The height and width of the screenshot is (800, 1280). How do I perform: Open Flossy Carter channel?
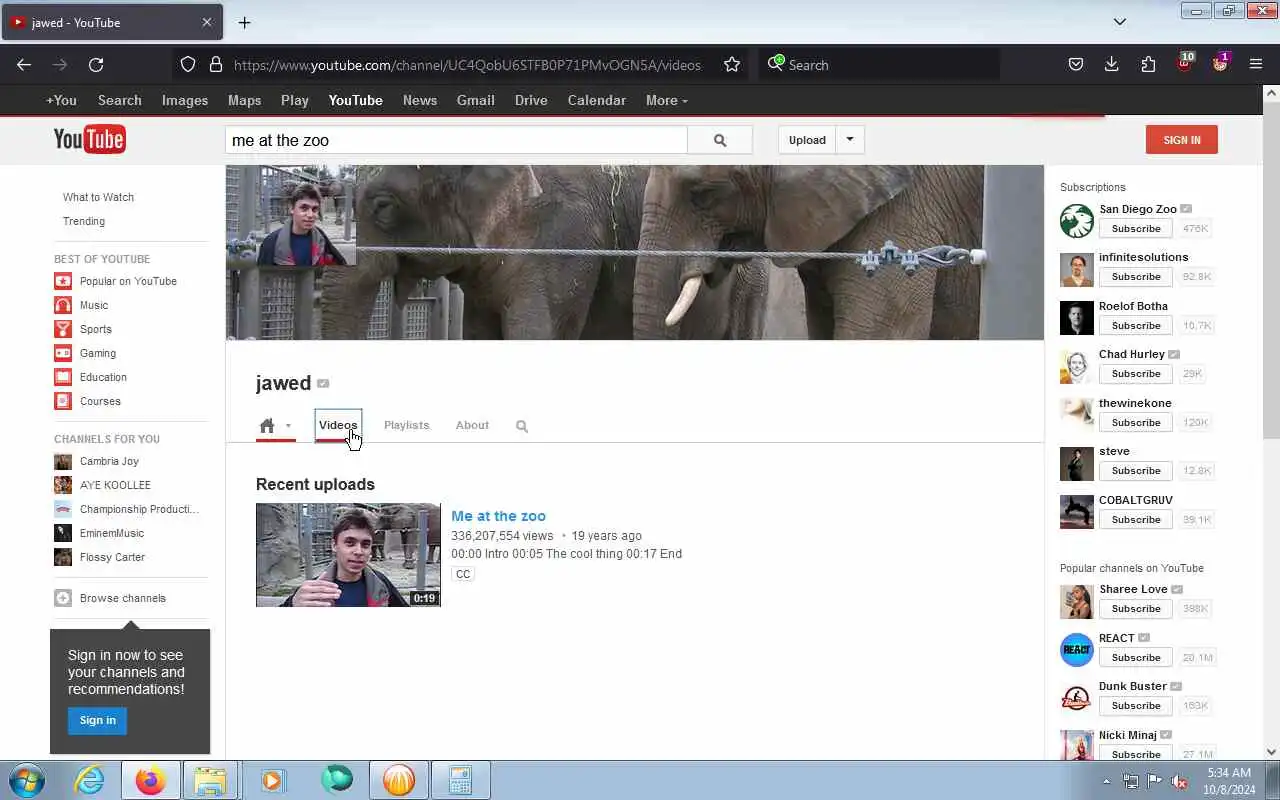(112, 557)
